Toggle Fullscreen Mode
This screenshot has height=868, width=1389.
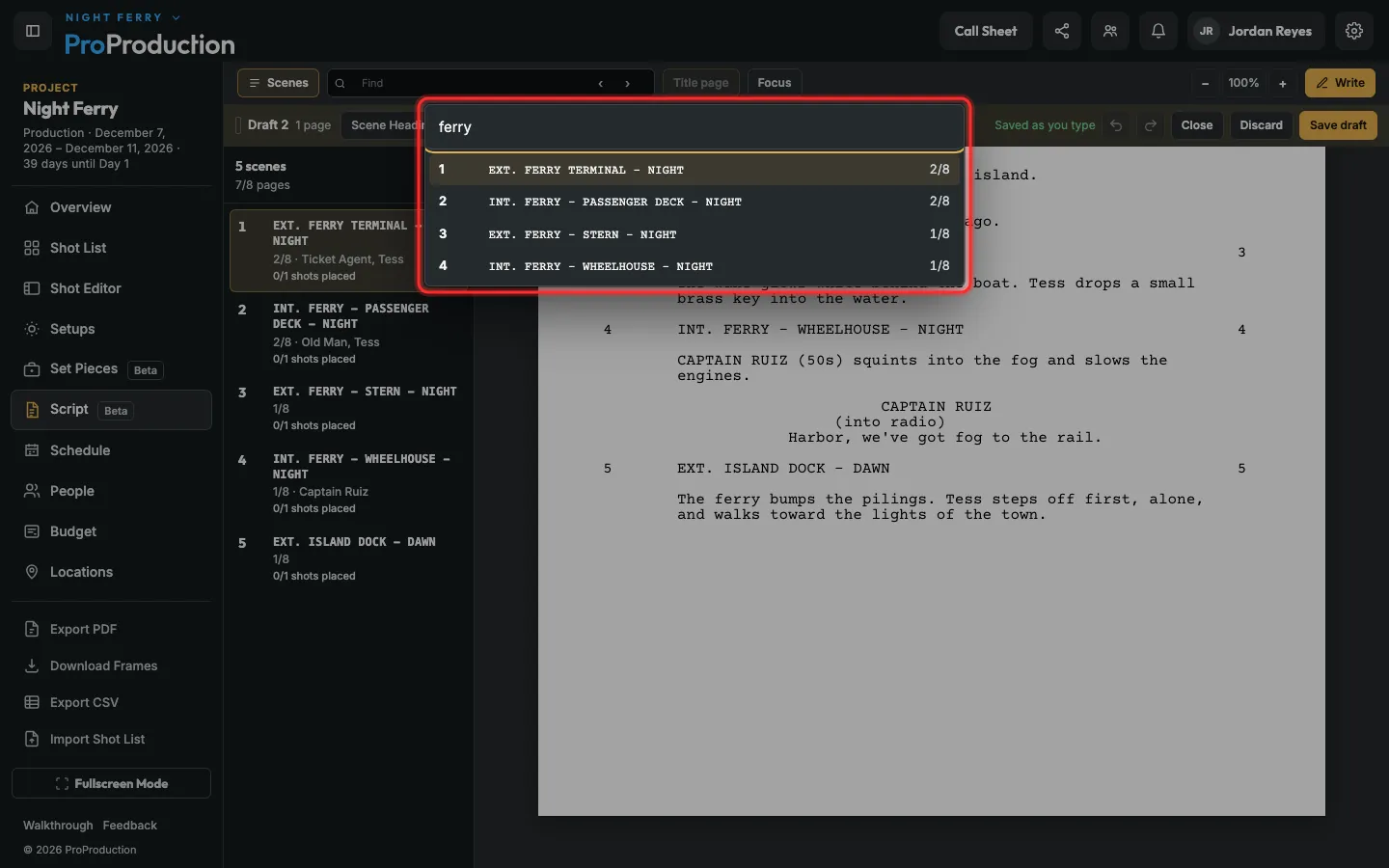point(111,783)
